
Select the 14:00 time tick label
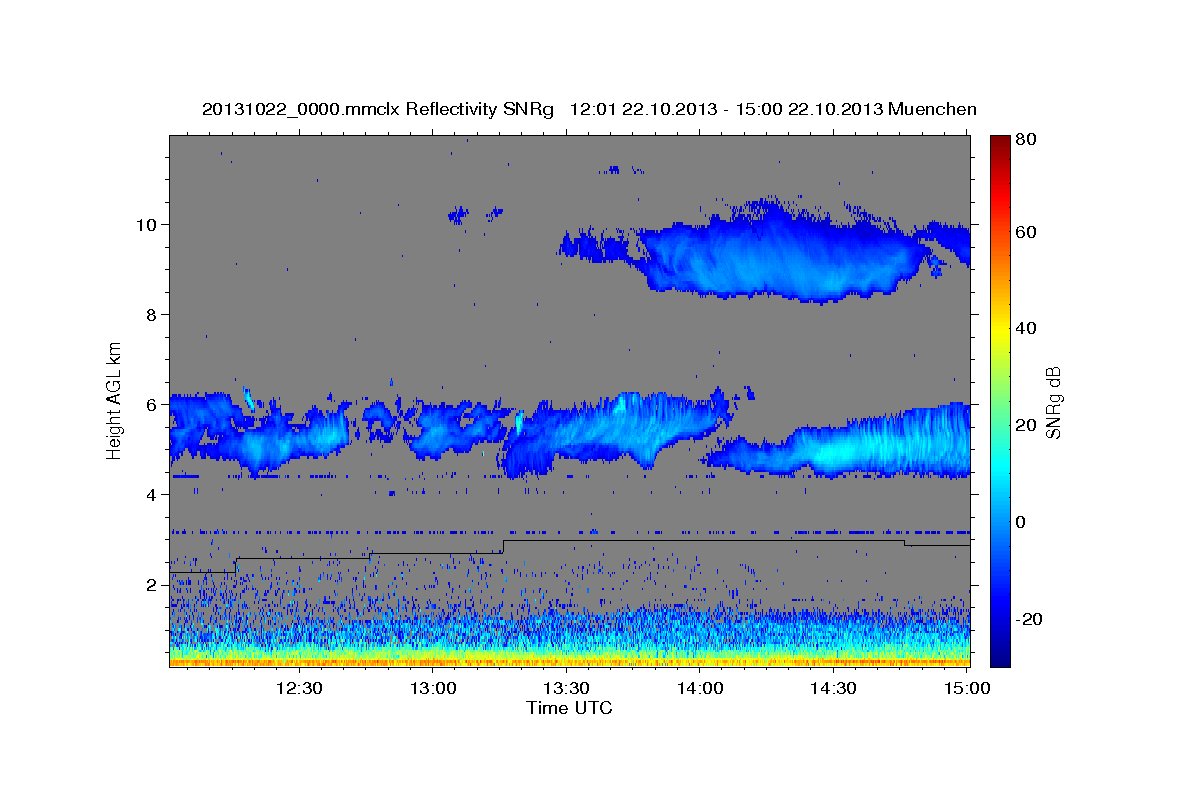coord(699,688)
